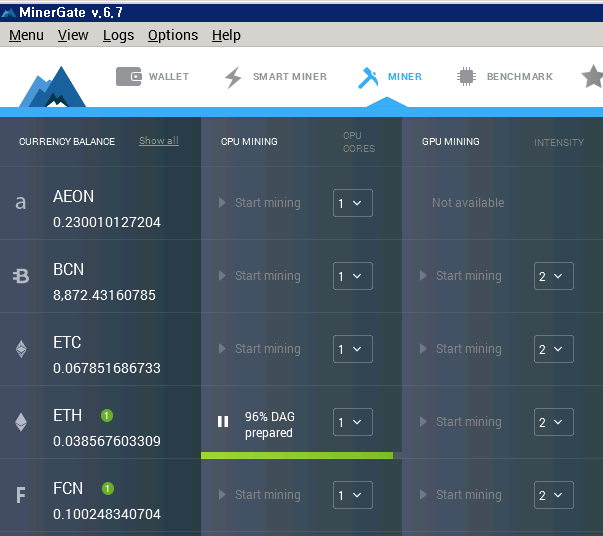Viewport: 603px width, 536px height.
Task: Click the MinerGate title bar icon
Action: pyautogui.click(x=8, y=13)
